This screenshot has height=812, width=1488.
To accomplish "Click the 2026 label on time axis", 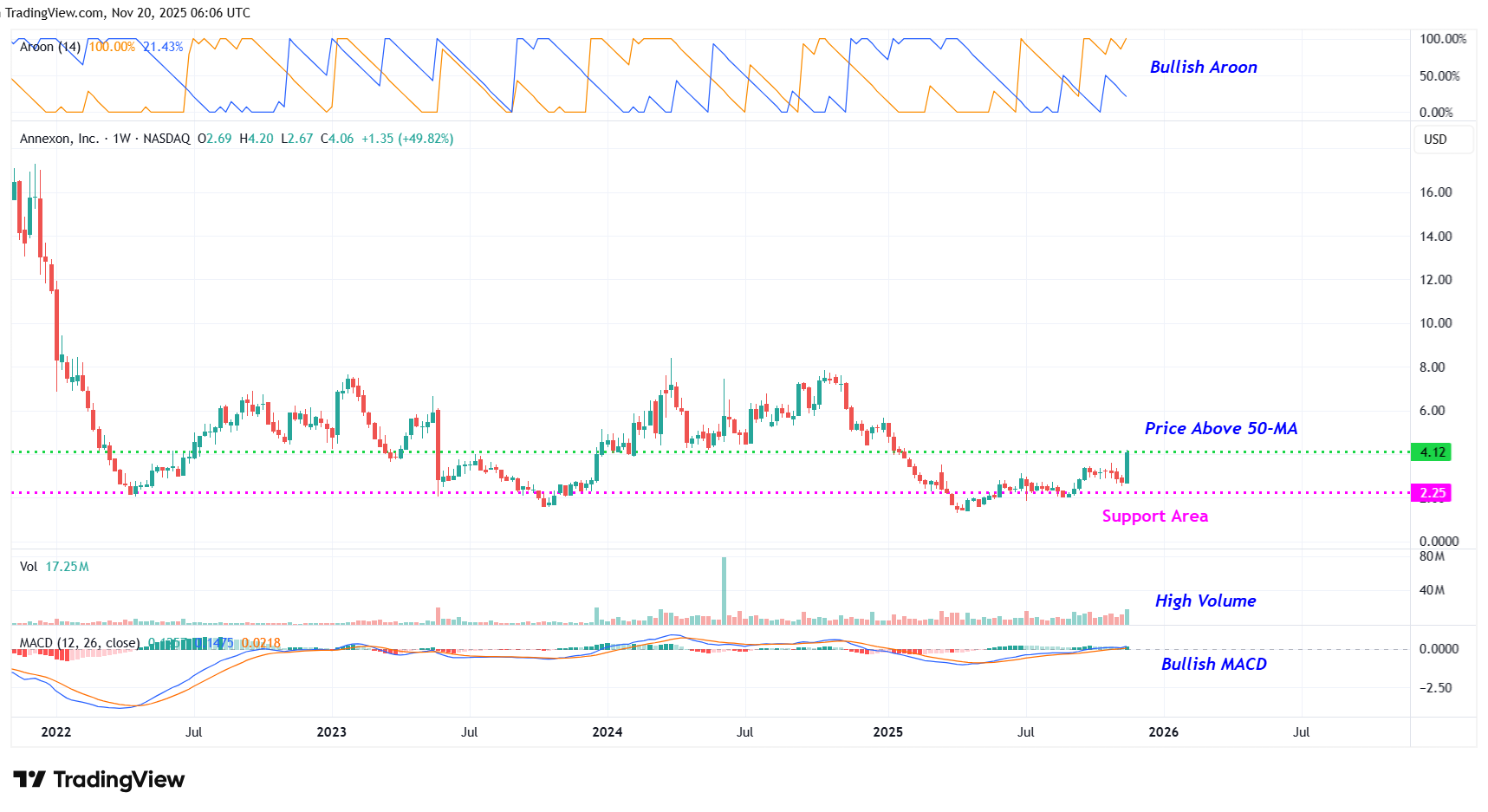I will [x=1163, y=732].
